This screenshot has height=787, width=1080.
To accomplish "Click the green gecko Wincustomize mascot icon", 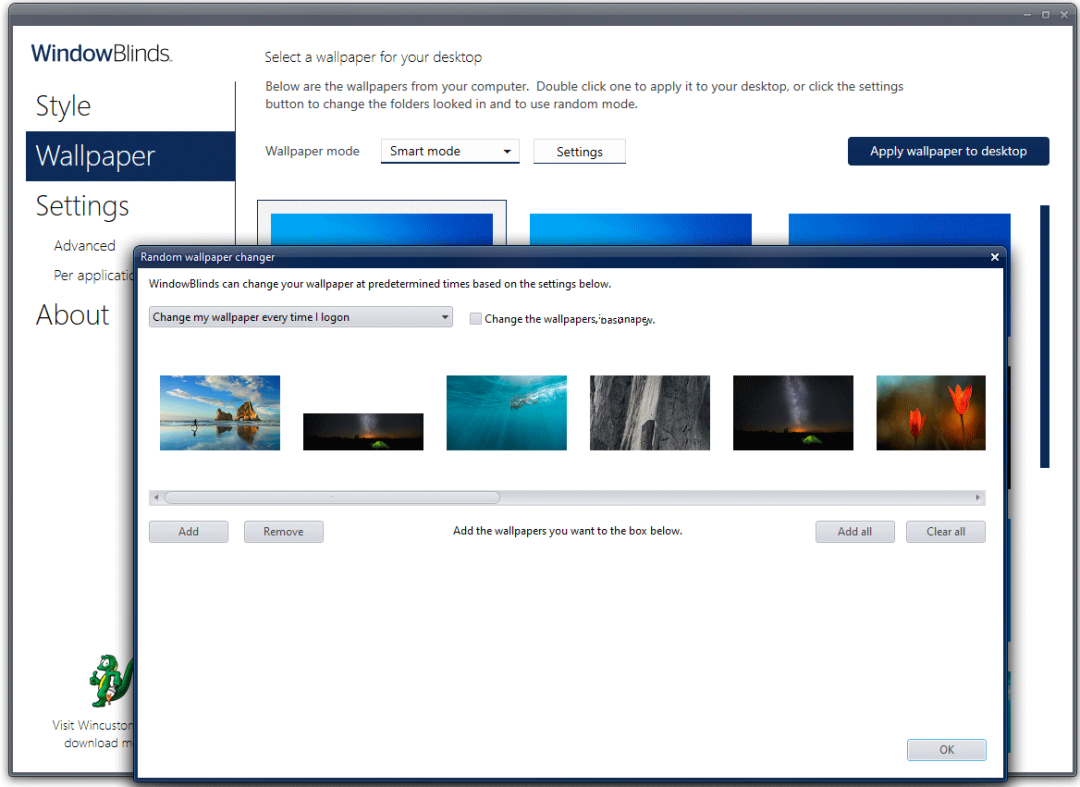I will [111, 680].
